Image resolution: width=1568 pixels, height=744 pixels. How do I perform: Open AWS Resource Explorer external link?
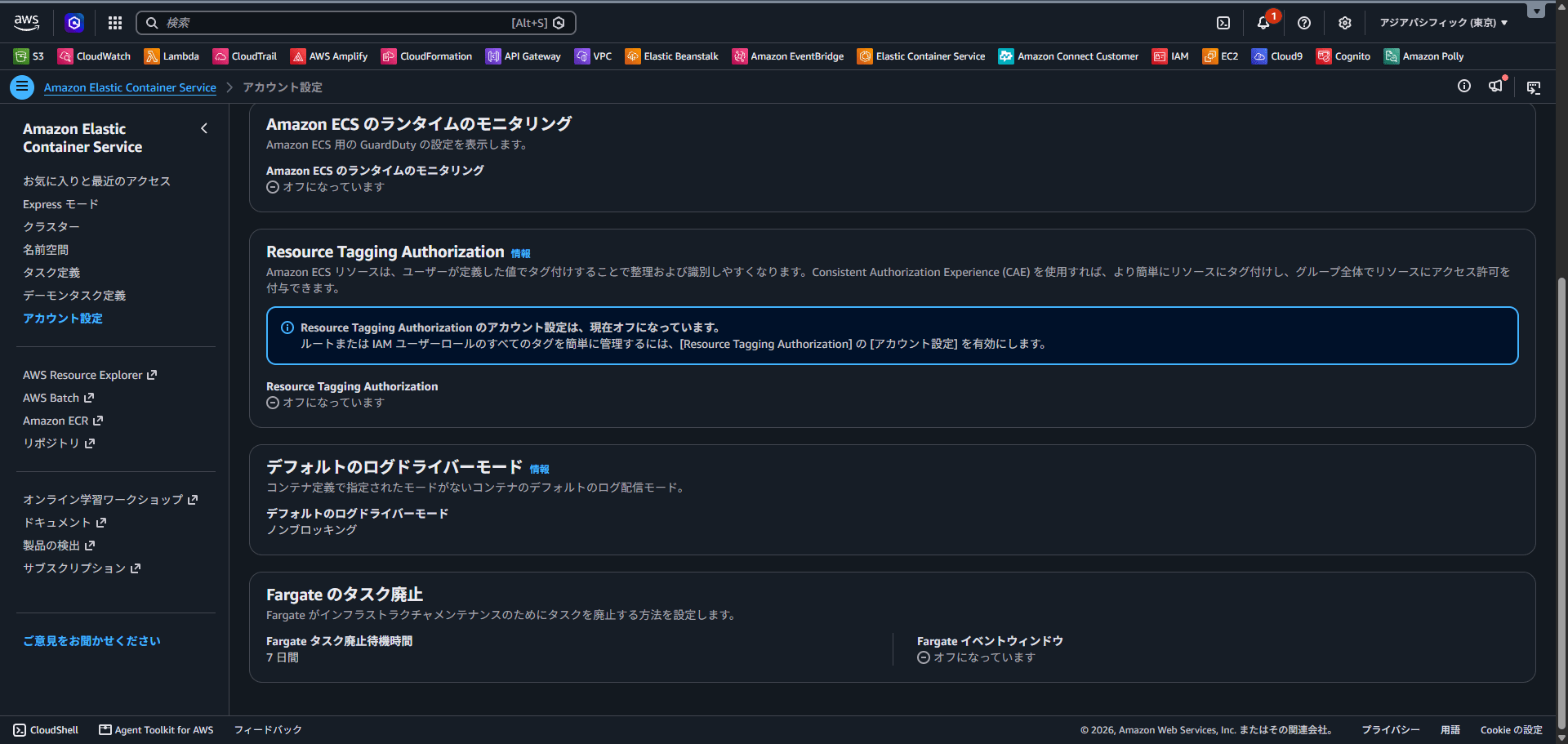click(90, 375)
